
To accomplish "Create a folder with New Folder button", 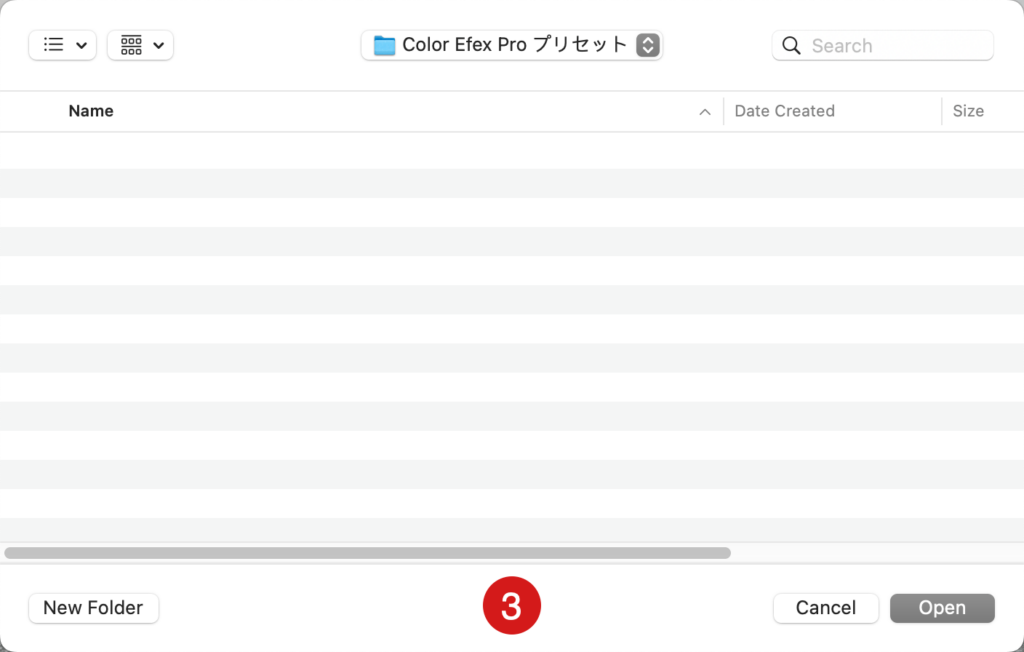I will pyautogui.click(x=93, y=608).
